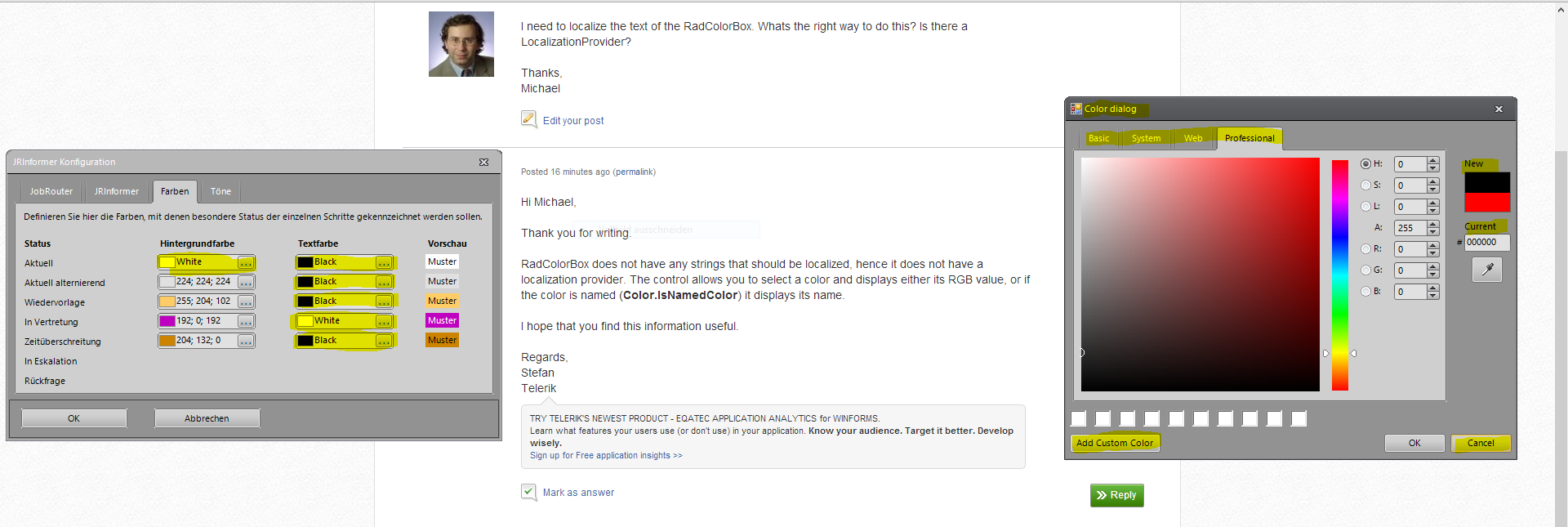
Task: Close the Color dialog window
Action: (1499, 109)
